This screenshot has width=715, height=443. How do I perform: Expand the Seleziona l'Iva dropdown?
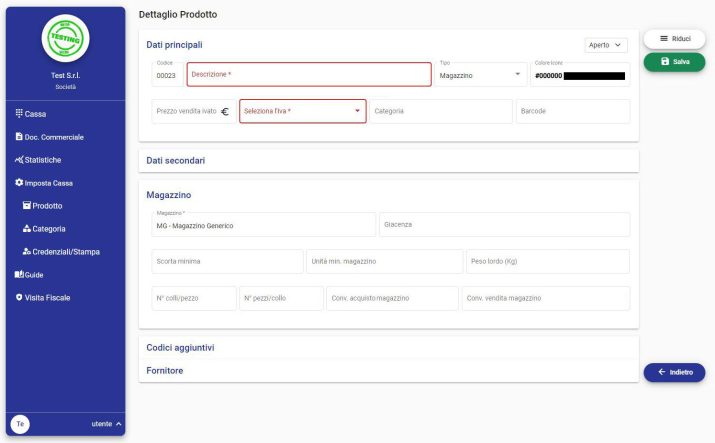tap(302, 111)
